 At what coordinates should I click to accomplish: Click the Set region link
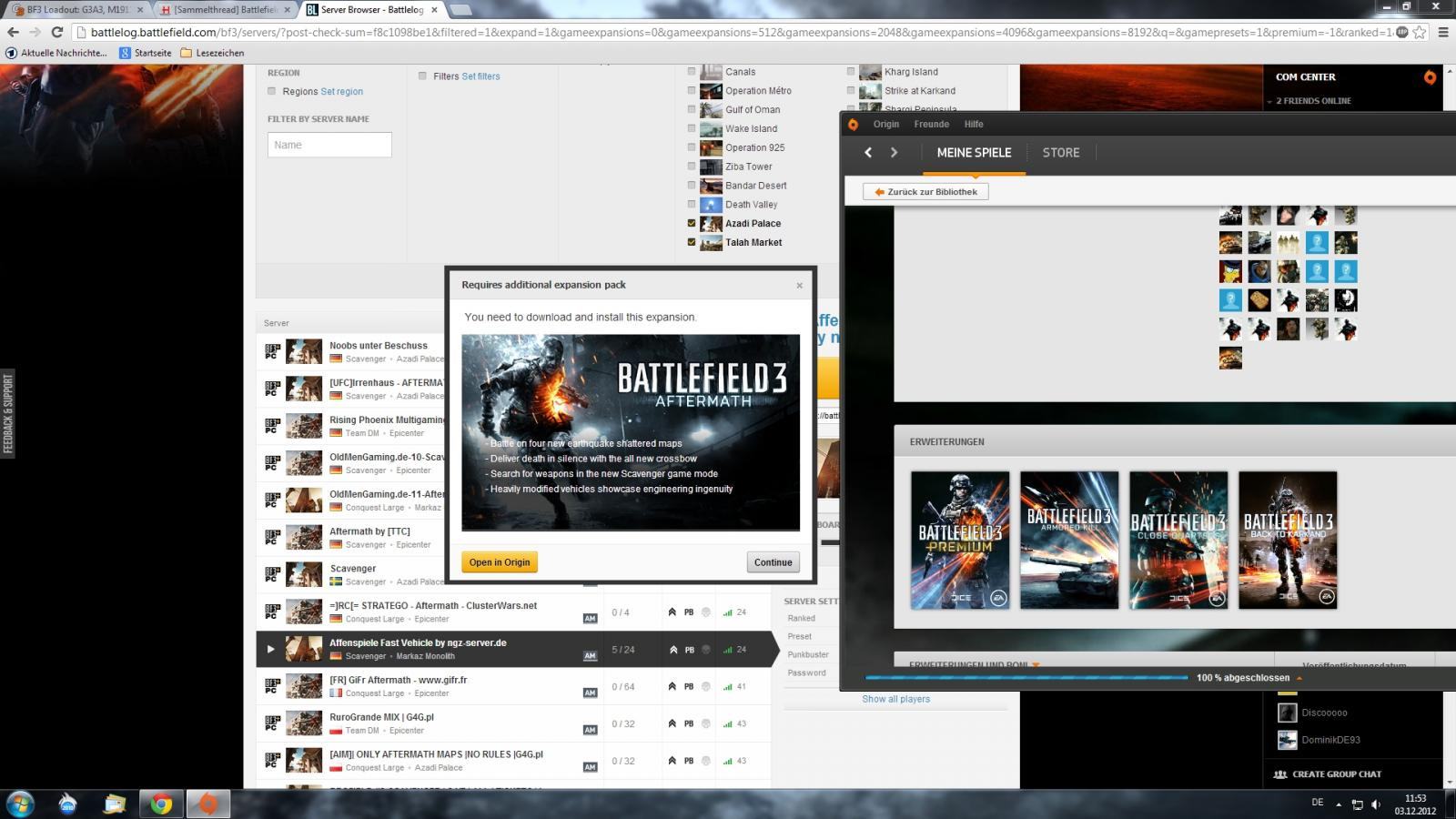pos(341,92)
